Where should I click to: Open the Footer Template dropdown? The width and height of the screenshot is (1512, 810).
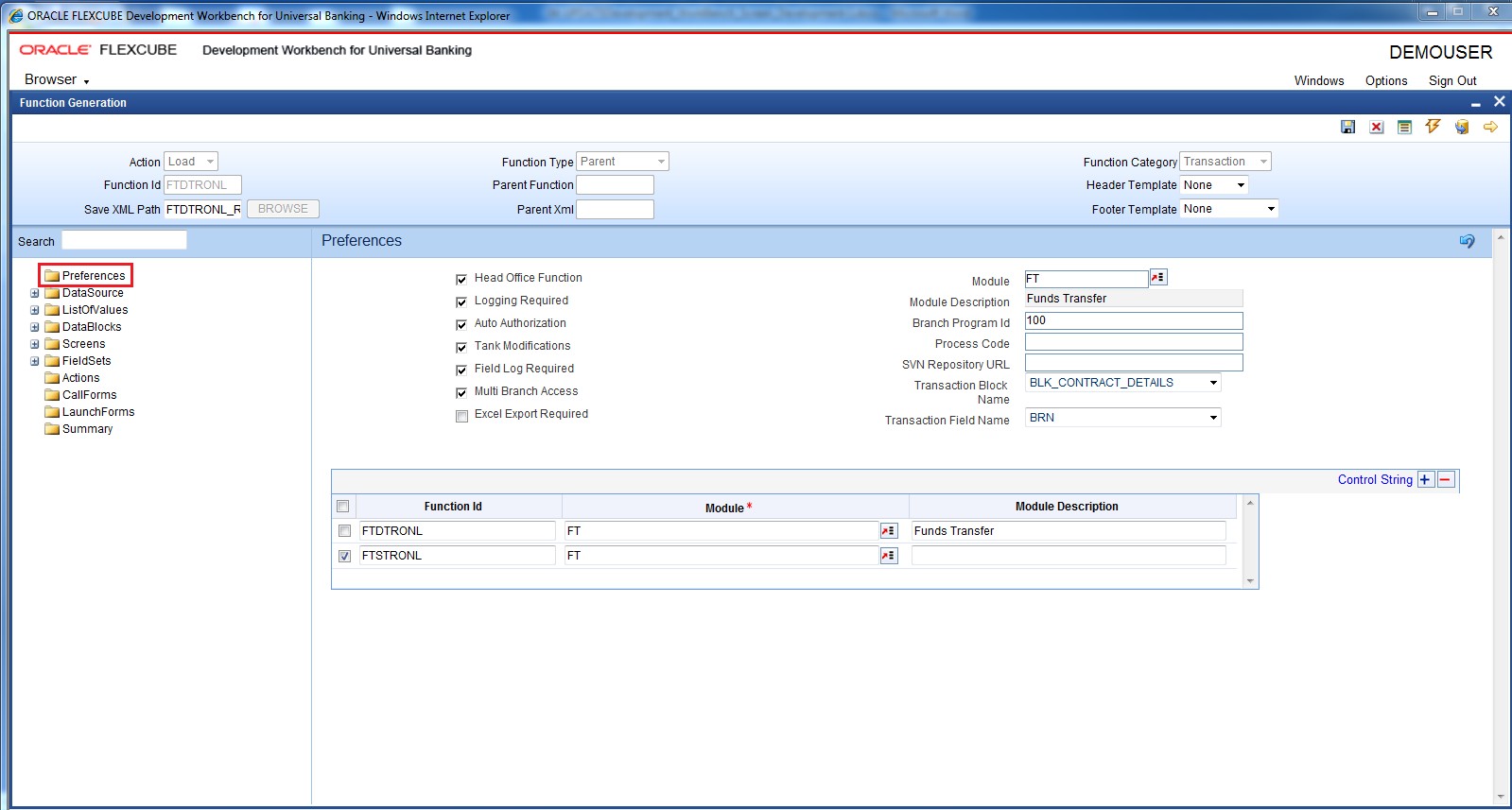click(x=1229, y=209)
